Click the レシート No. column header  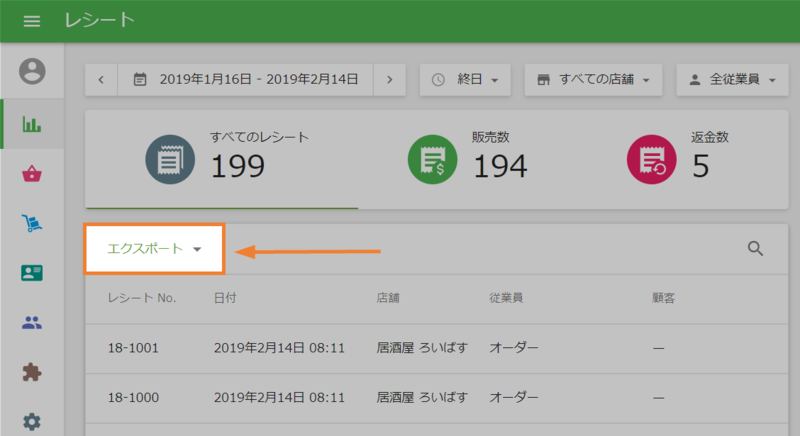point(142,298)
